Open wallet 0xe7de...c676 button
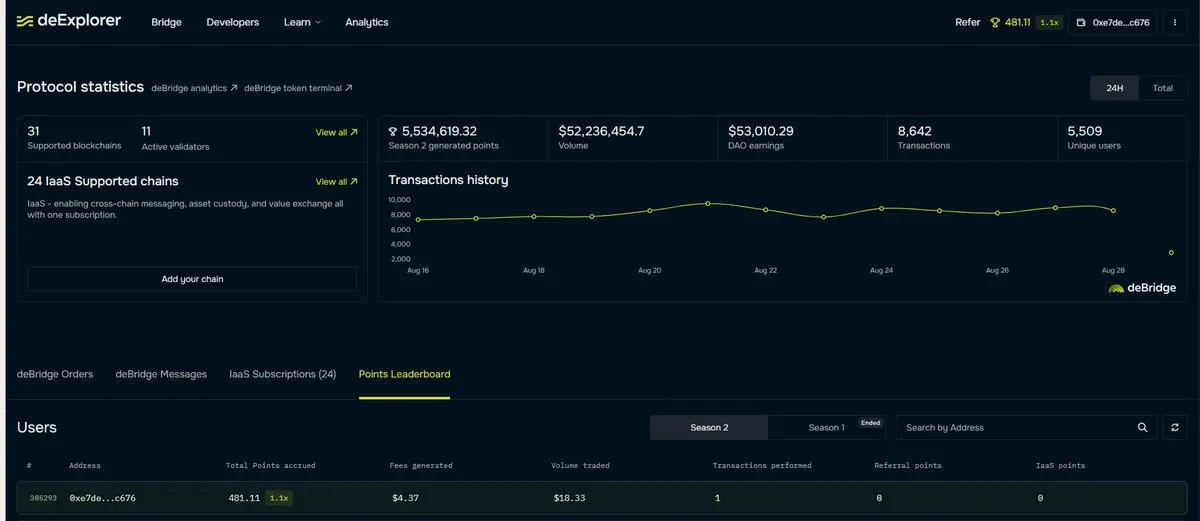This screenshot has height=521, width=1200. [1113, 22]
